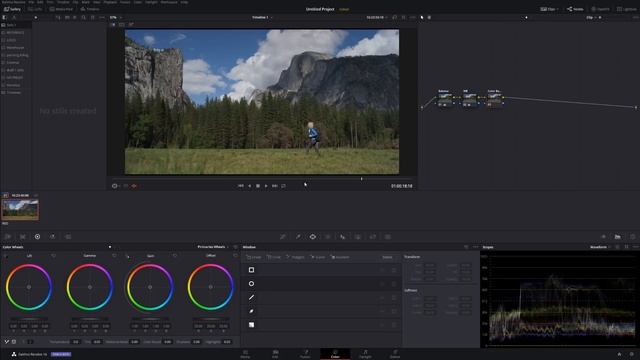Screen dimensions: 640x360
Task: Open the Color Wheels circle palette icon
Action: (x=38, y=237)
